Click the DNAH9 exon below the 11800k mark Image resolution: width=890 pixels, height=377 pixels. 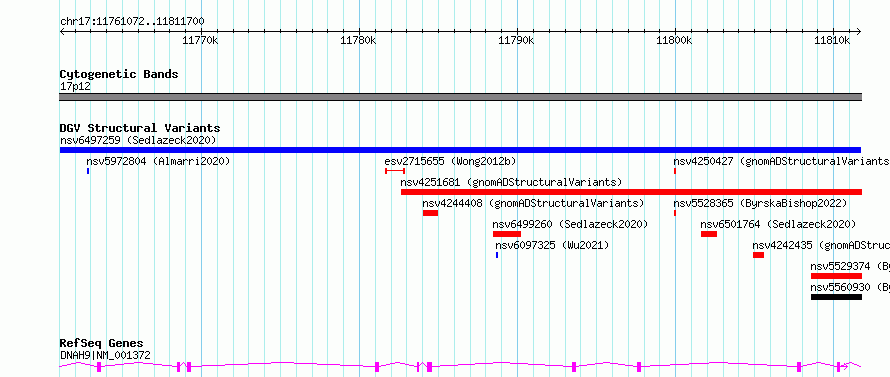pyautogui.click(x=639, y=367)
